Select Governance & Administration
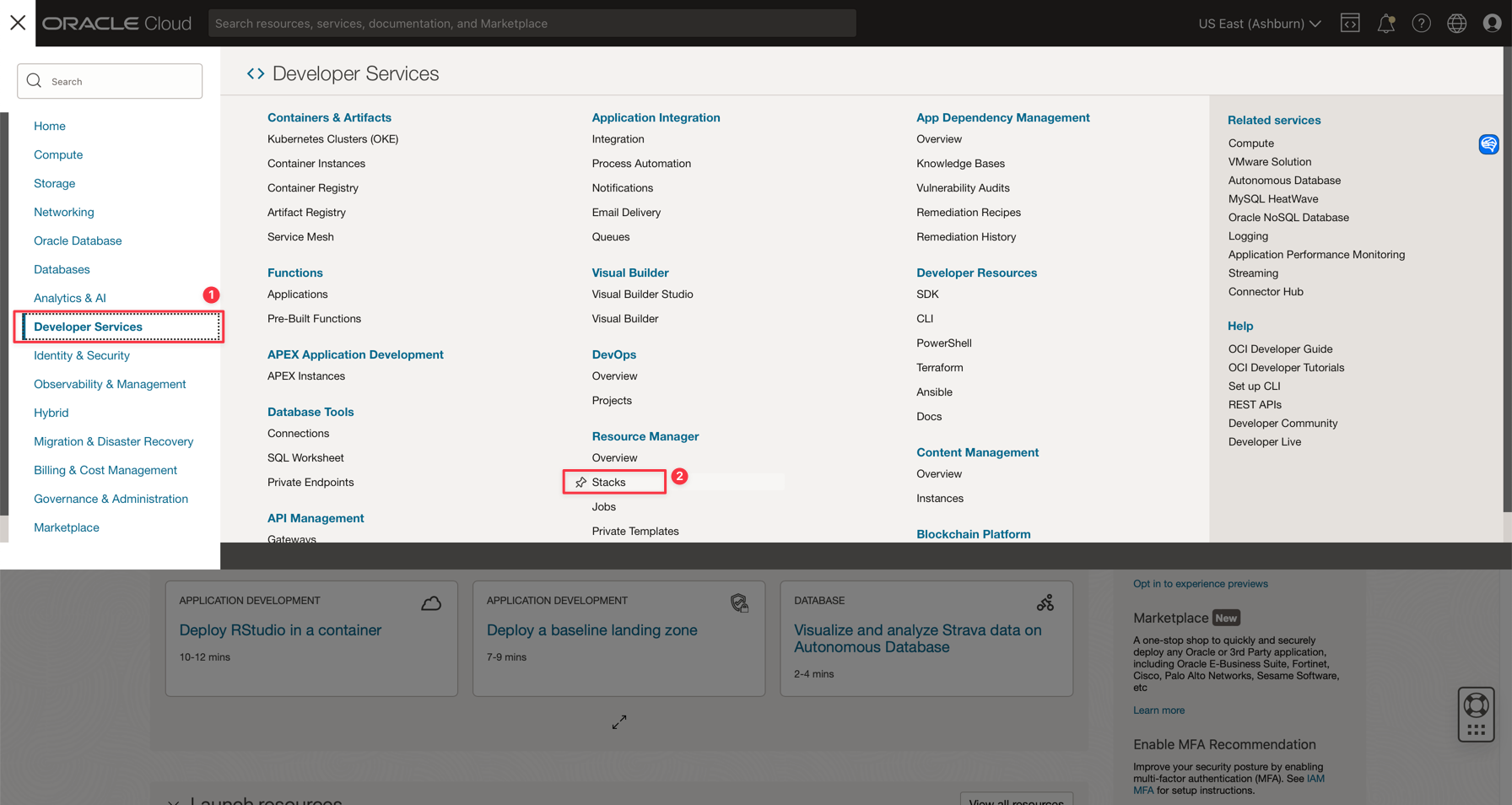Viewport: 1512px width, 805px height. point(111,499)
